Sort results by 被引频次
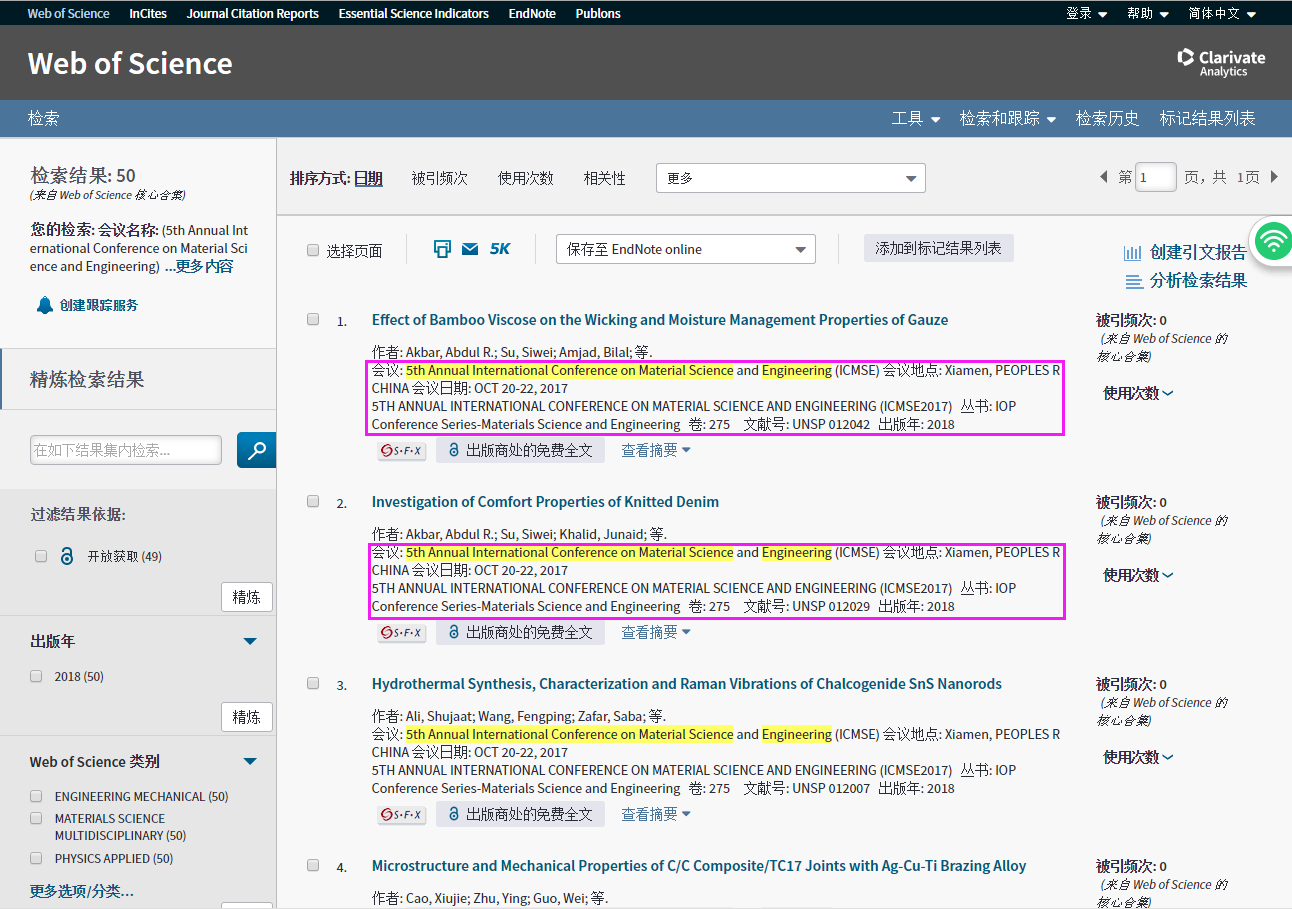The width and height of the screenshot is (1292, 909). point(440,178)
